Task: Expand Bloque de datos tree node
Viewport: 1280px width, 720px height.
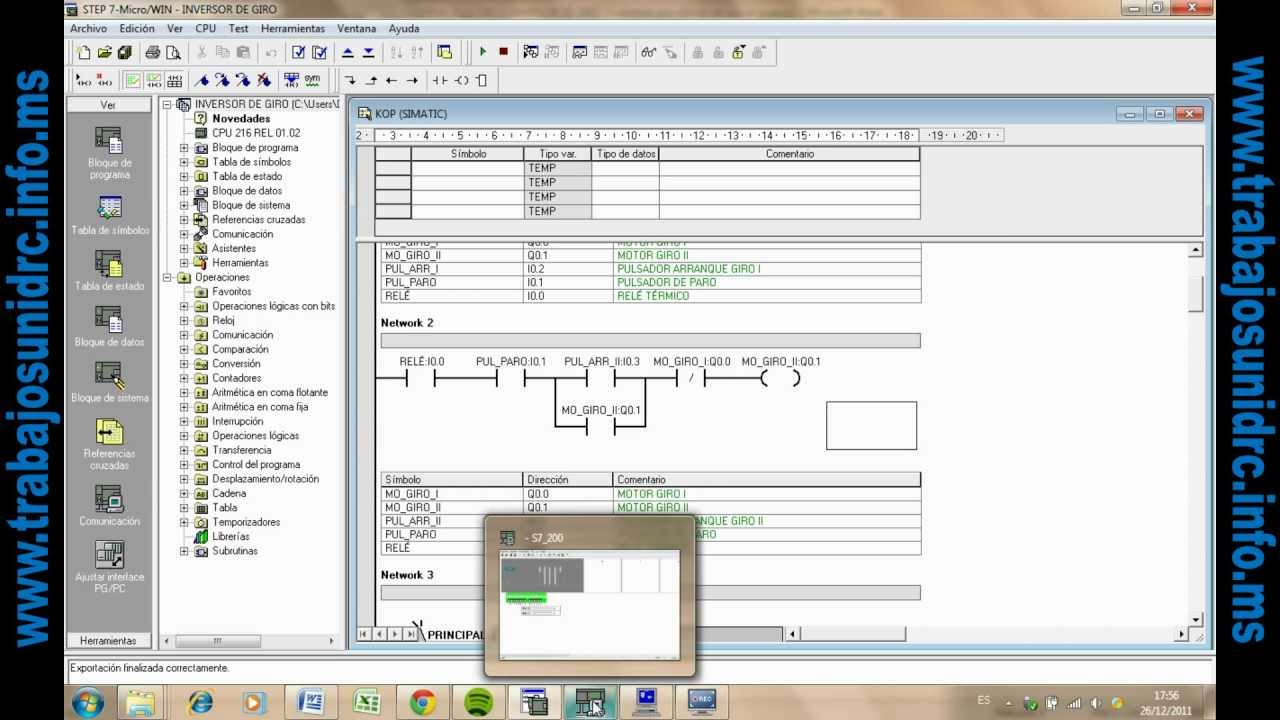Action: [184, 191]
